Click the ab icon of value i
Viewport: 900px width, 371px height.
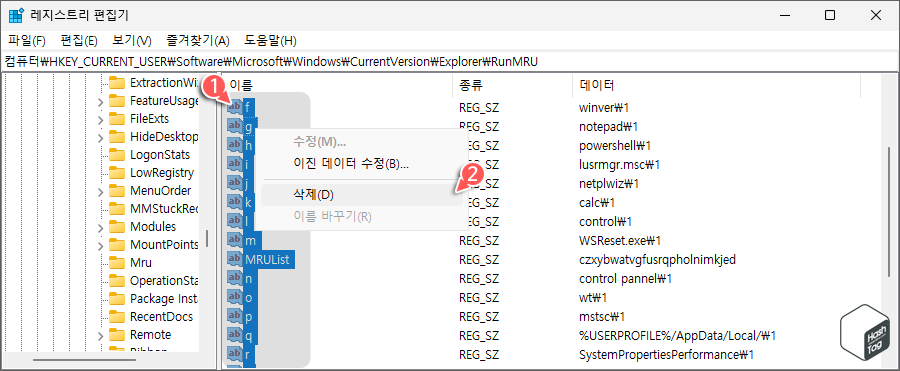coord(234,164)
